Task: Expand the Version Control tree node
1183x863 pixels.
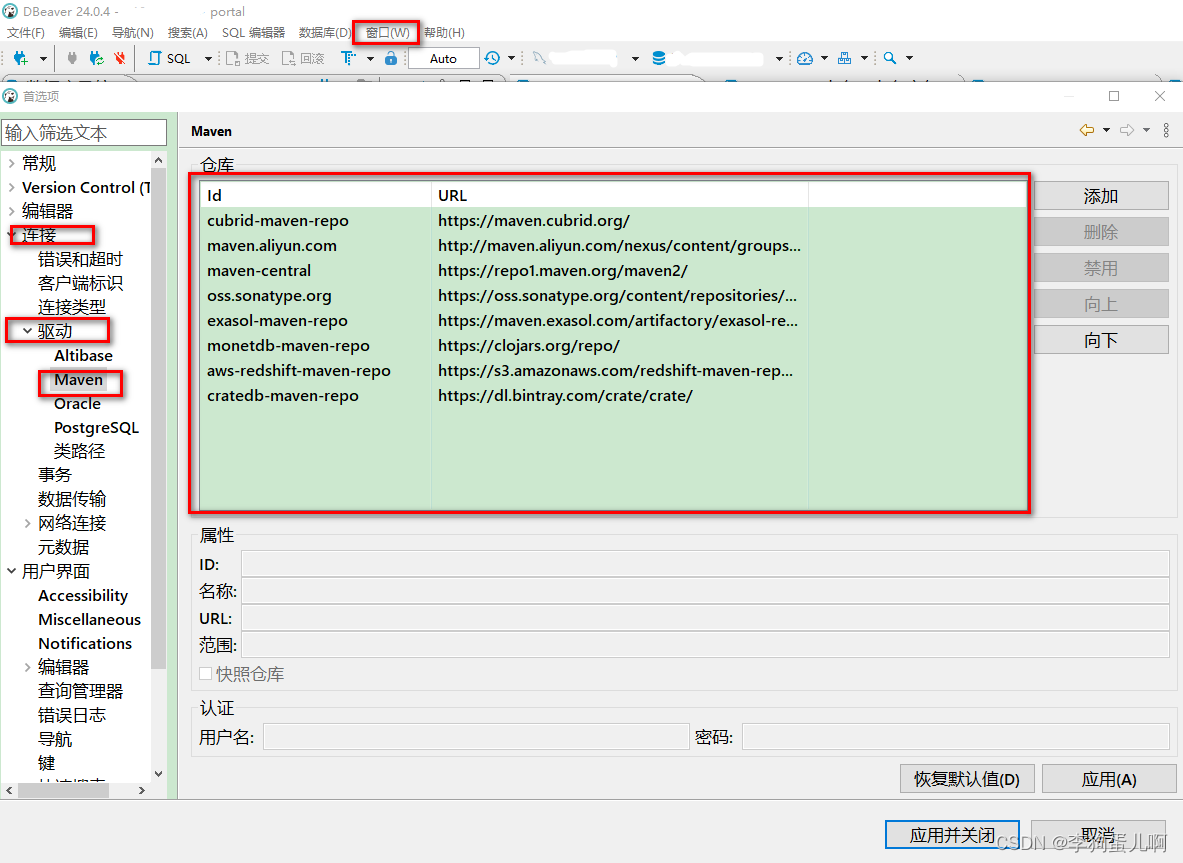Action: [11, 187]
